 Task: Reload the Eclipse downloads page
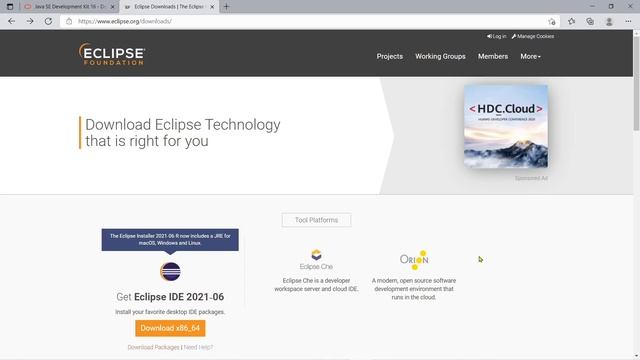coord(48,21)
